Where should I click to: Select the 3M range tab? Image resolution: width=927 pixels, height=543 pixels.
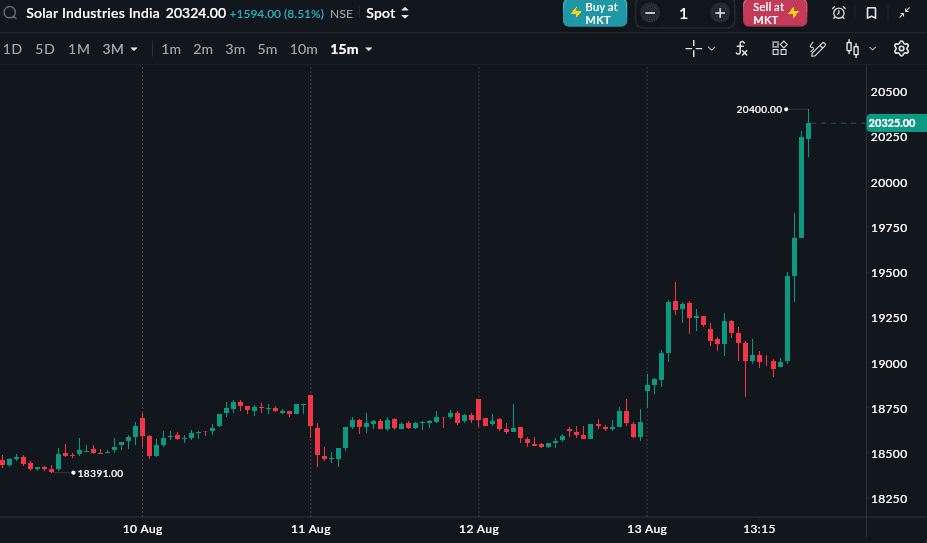(x=113, y=49)
